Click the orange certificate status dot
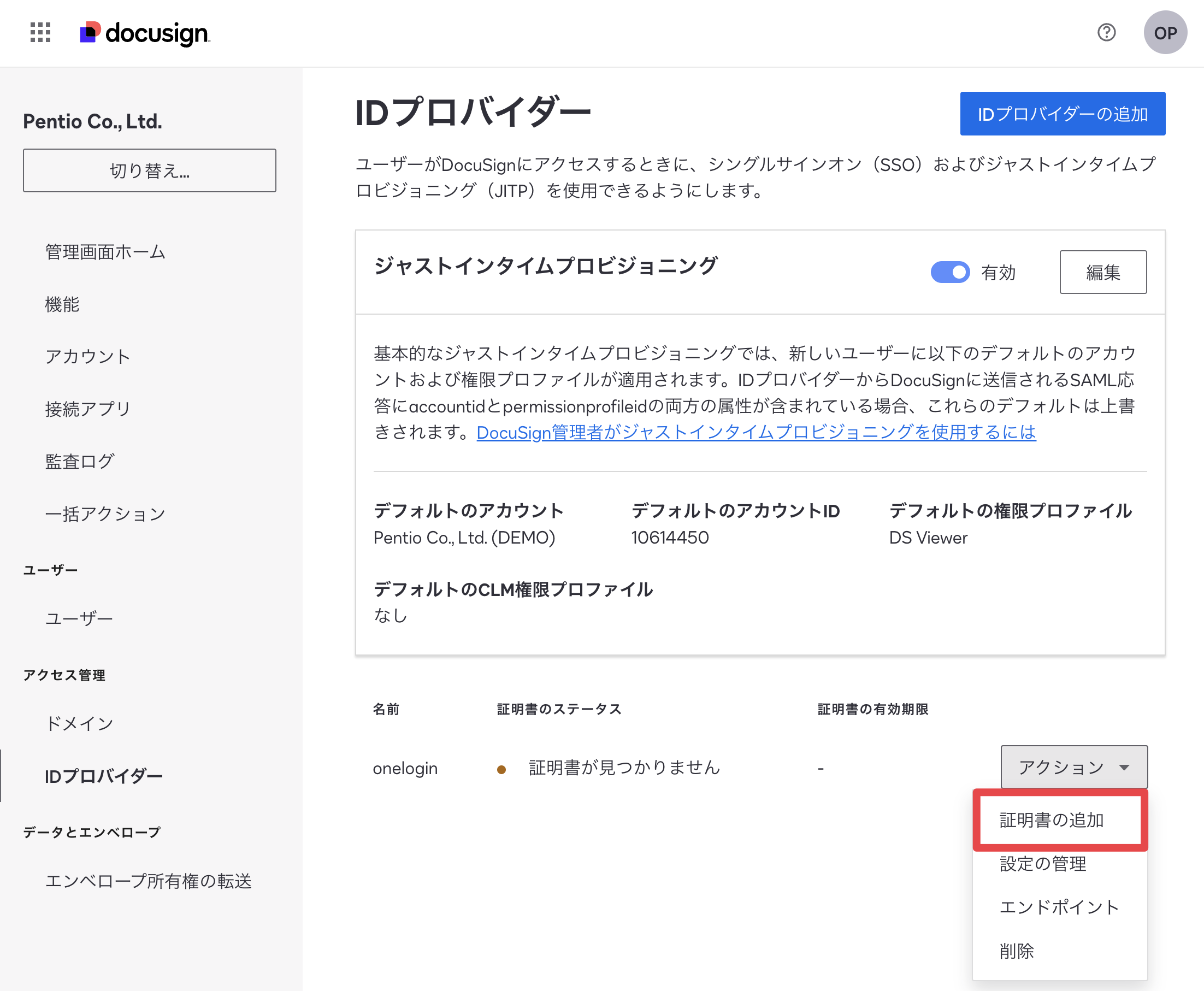The height and width of the screenshot is (991, 1204). (501, 769)
